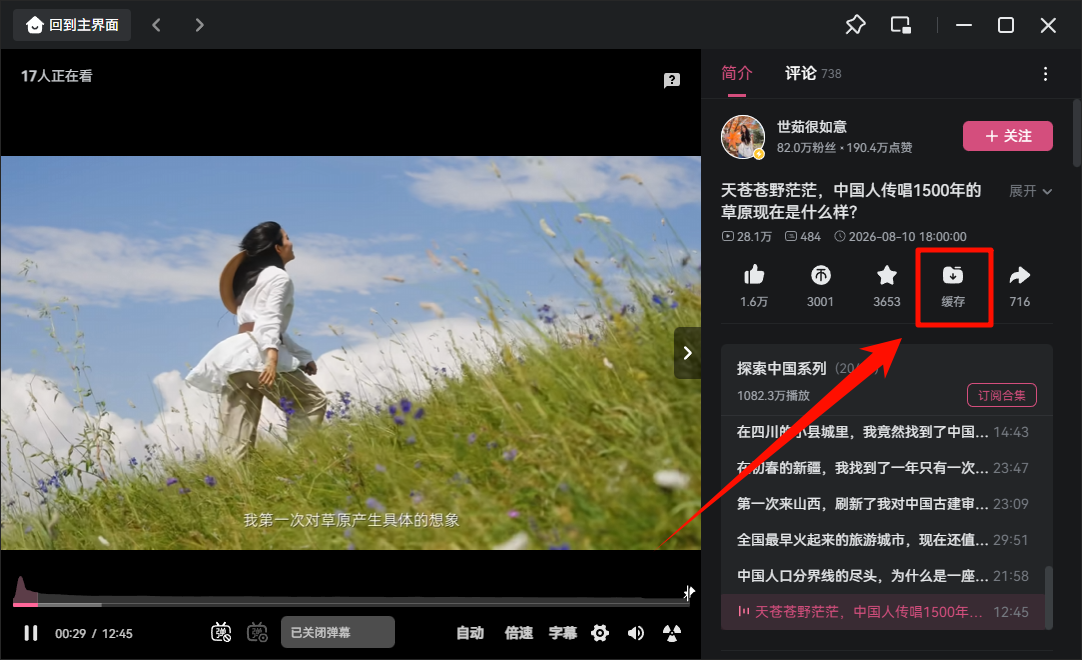Click the video frame with the woman
Screen dimensions: 1082x660
tap(351, 353)
